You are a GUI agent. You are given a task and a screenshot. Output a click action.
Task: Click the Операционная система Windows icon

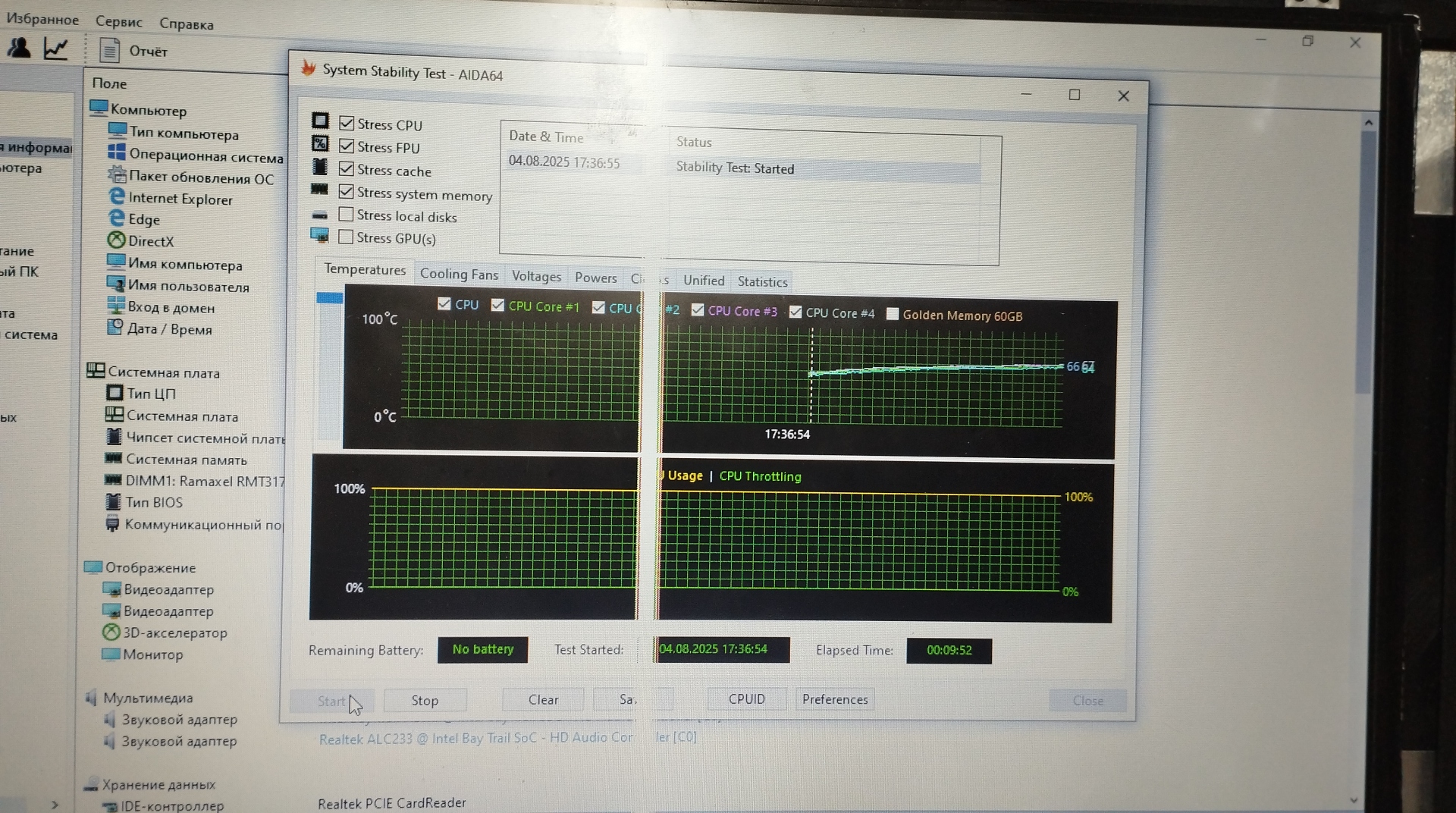coord(117,153)
